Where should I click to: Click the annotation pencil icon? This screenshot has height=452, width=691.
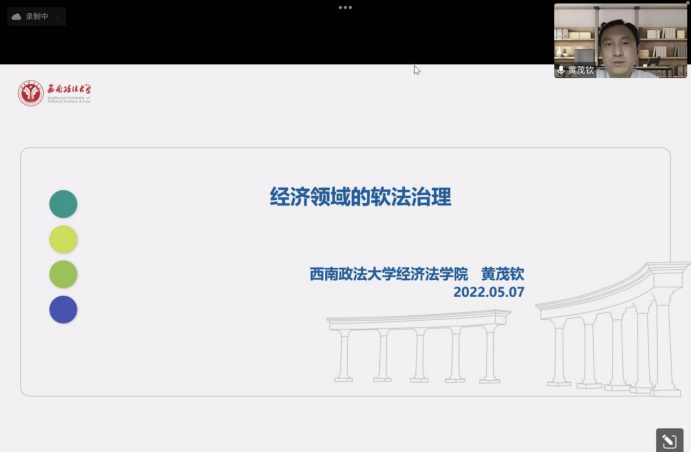click(669, 439)
